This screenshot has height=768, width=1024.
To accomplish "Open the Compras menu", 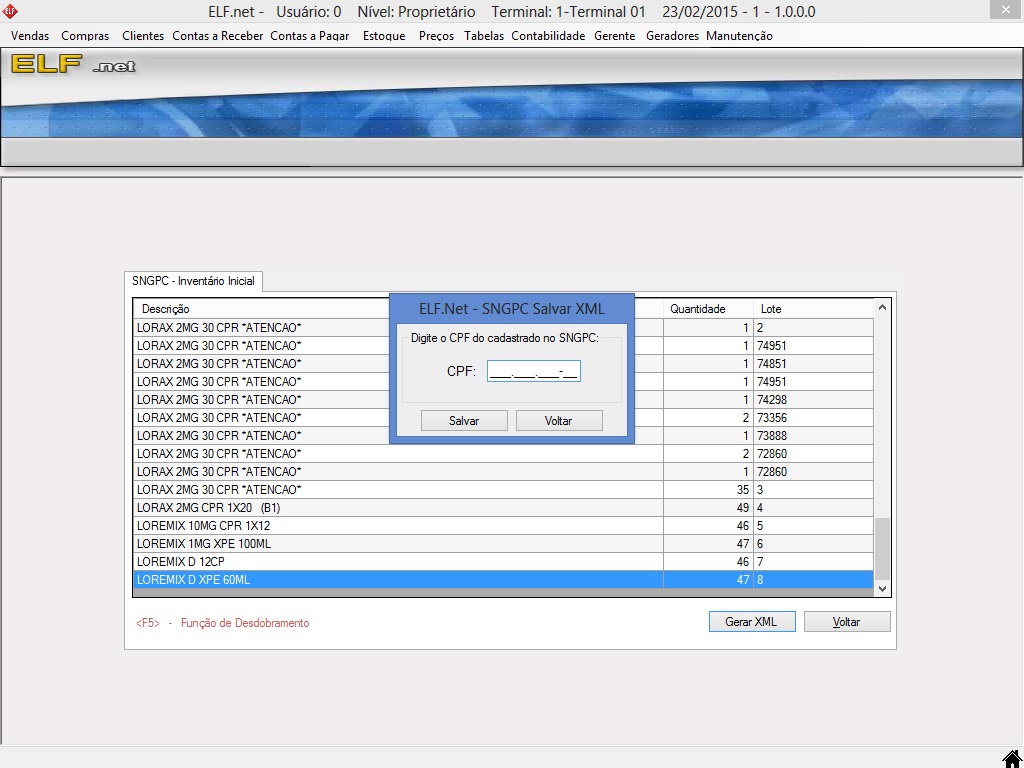I will (x=85, y=36).
